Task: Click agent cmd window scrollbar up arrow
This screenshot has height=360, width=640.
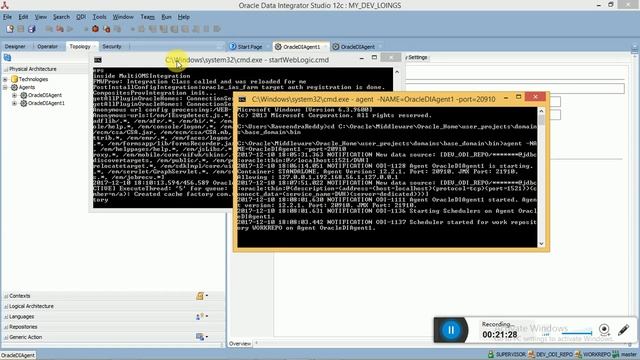Action: (542, 111)
